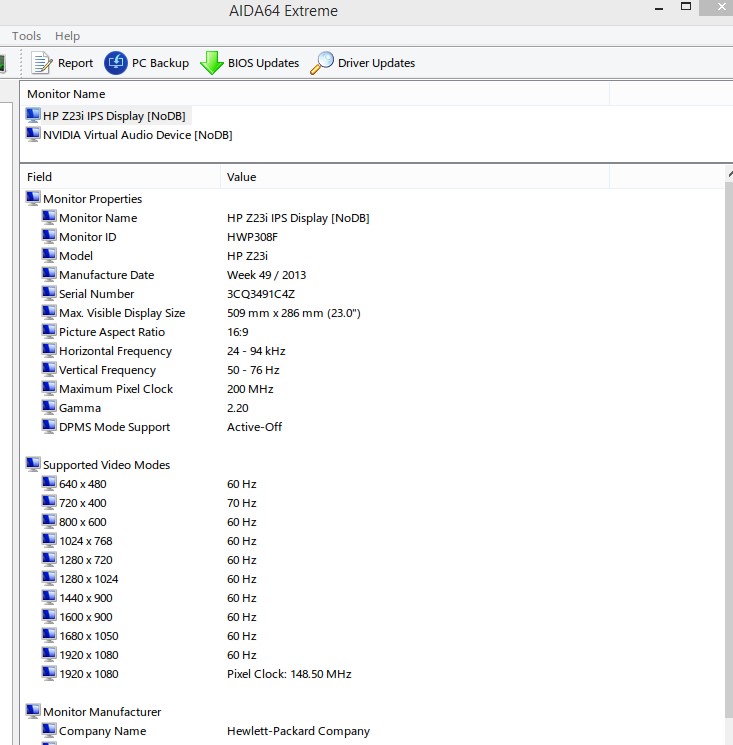Click the Supported Video Modes section icon

(33, 465)
